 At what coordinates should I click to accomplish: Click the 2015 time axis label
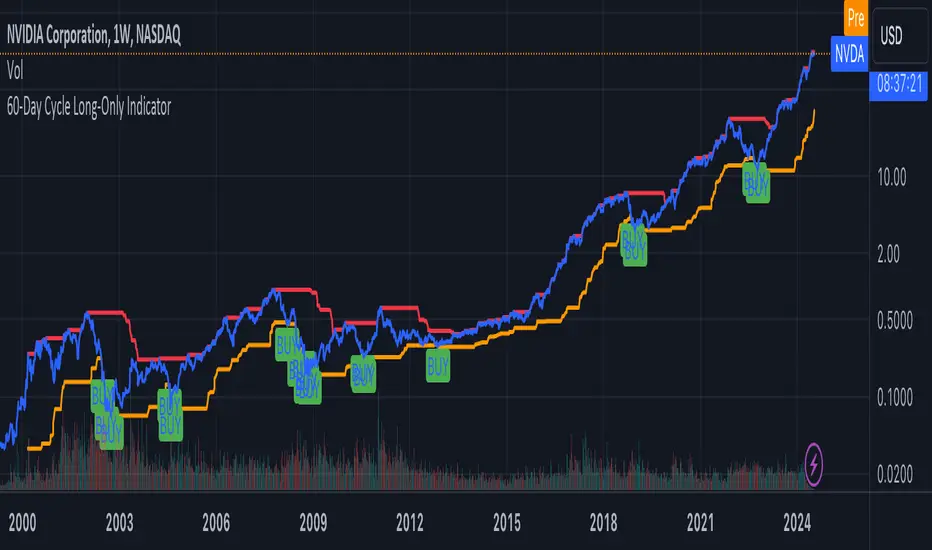click(507, 523)
